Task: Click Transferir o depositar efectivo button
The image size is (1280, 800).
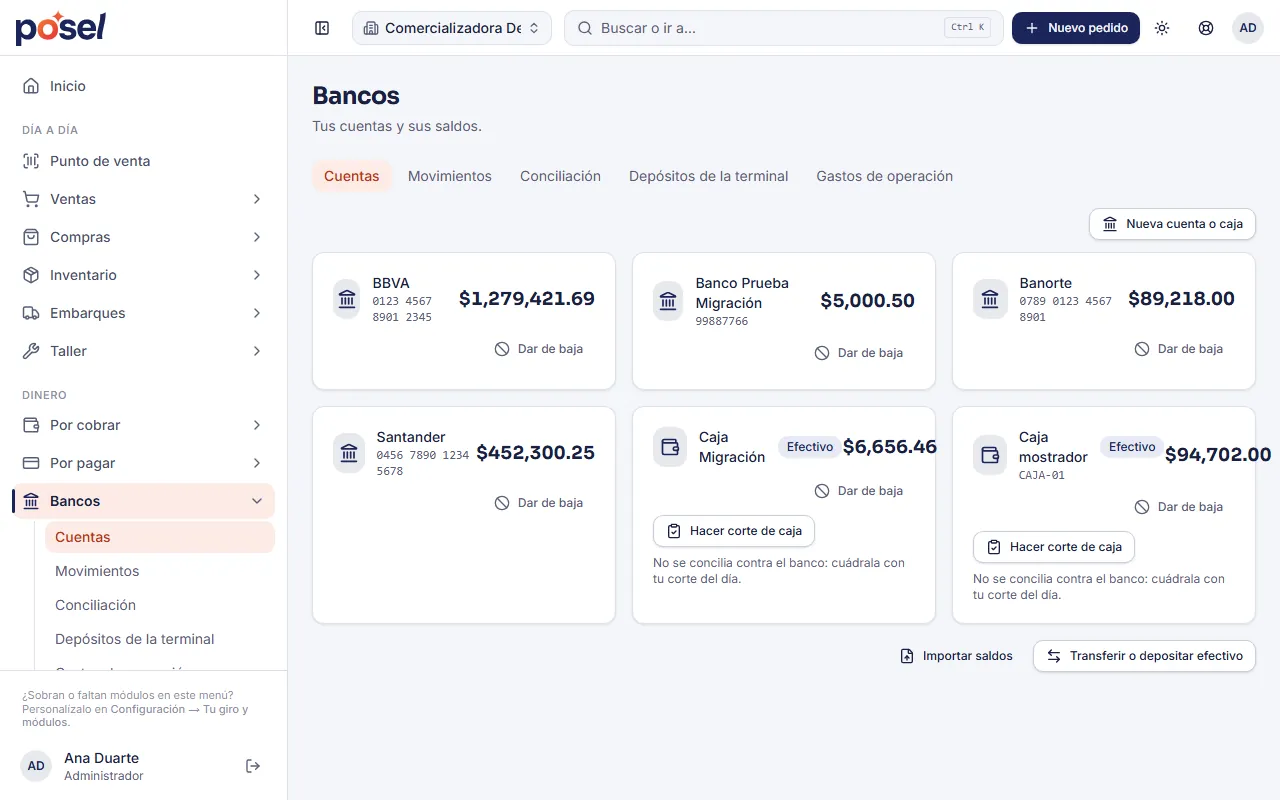Action: point(1144,656)
